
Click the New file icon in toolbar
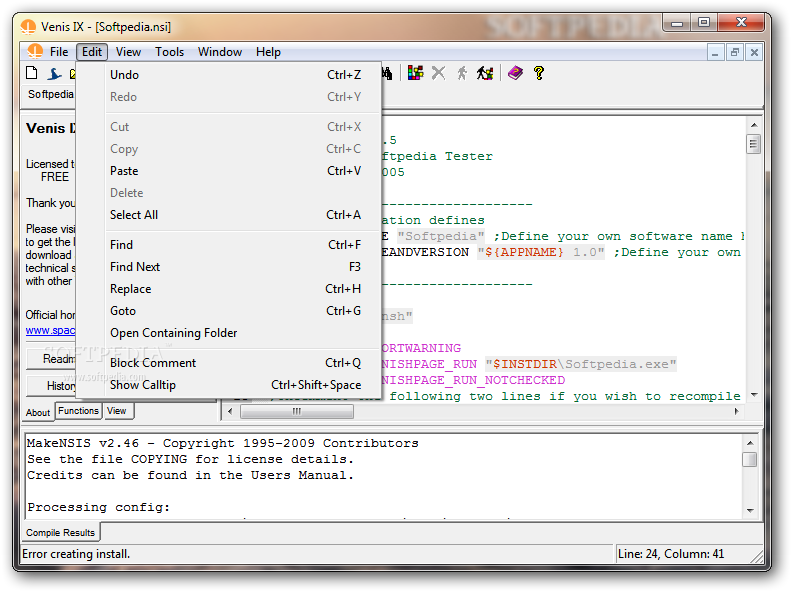click(x=32, y=73)
